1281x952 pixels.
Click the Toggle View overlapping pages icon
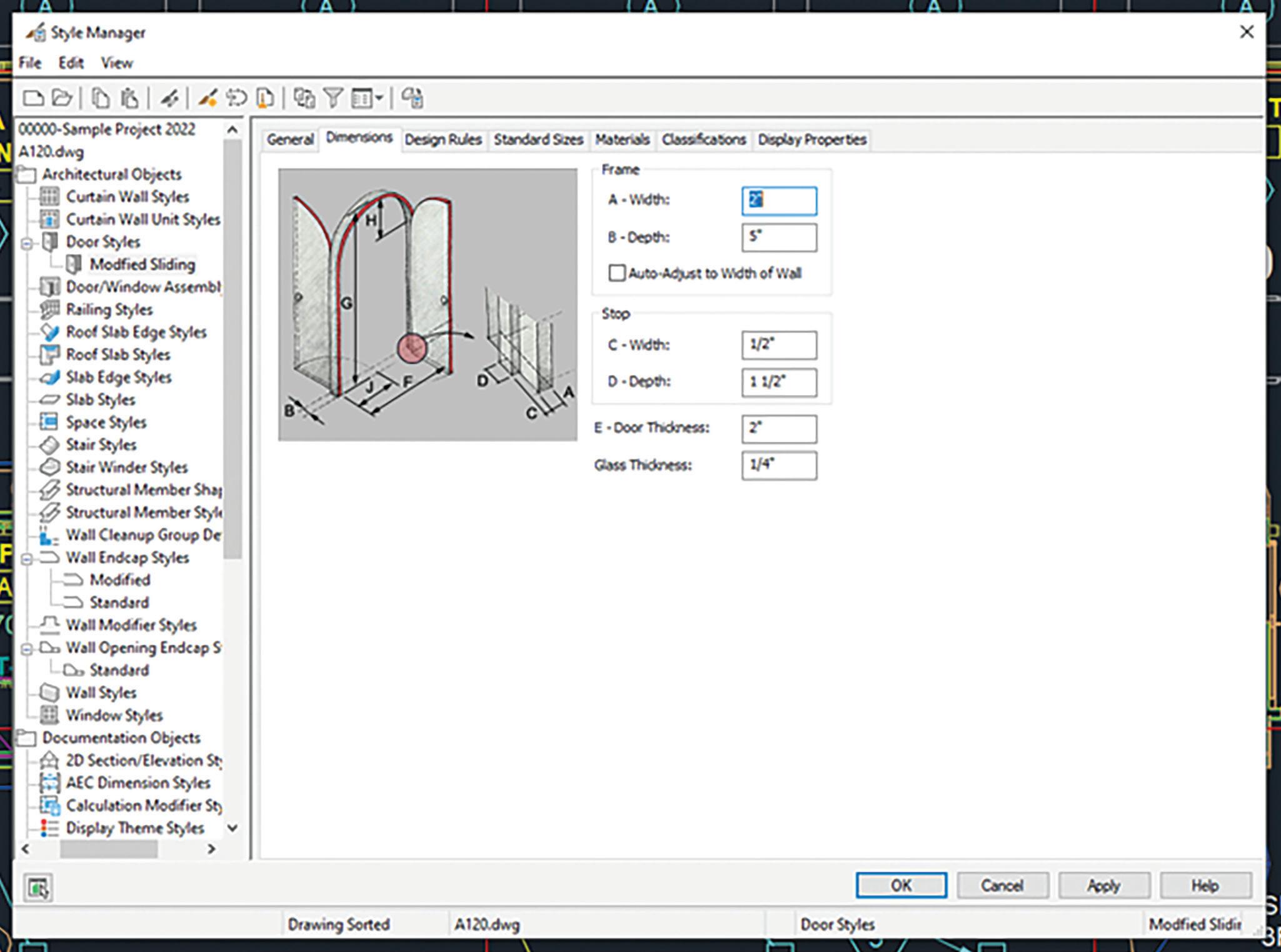(304, 98)
